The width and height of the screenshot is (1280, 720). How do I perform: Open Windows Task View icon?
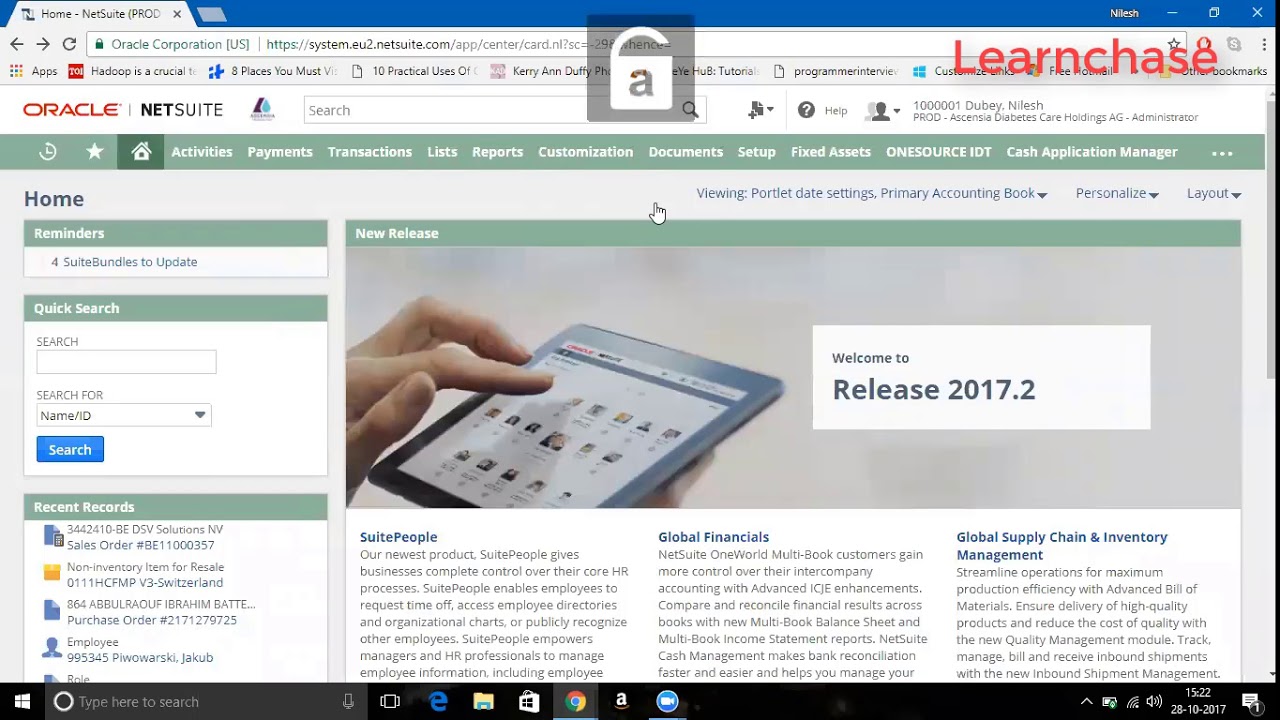pyautogui.click(x=390, y=702)
